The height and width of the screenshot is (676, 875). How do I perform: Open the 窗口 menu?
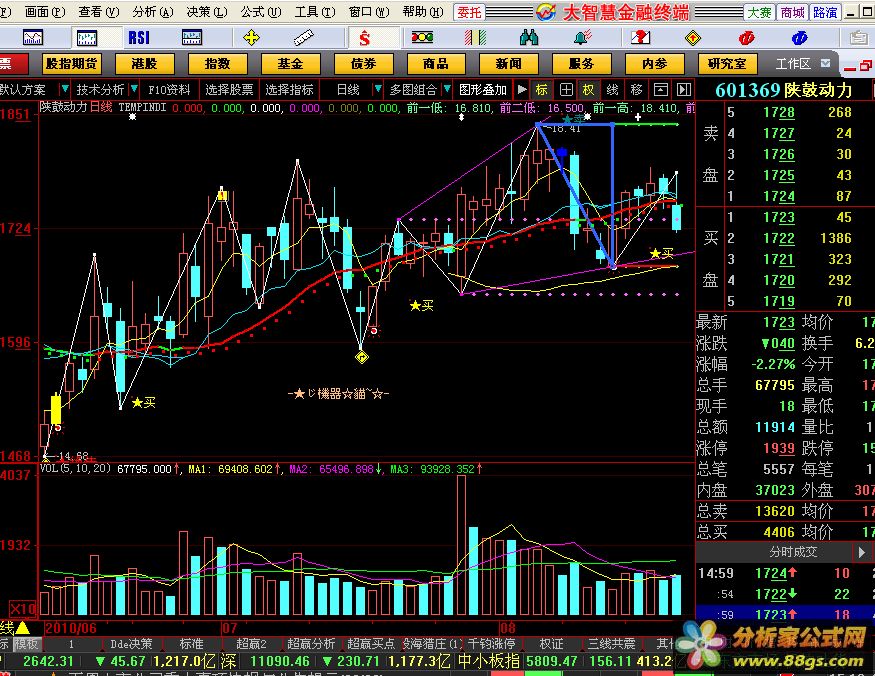coord(369,11)
